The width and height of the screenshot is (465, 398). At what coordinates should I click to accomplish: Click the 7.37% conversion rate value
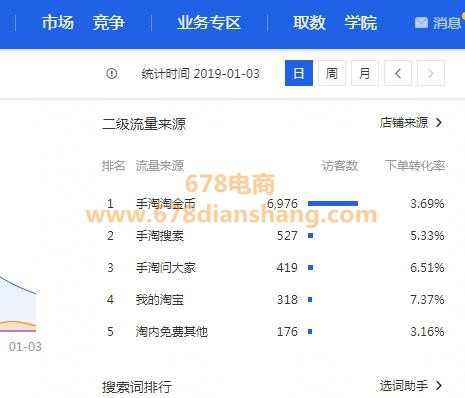pos(427,299)
